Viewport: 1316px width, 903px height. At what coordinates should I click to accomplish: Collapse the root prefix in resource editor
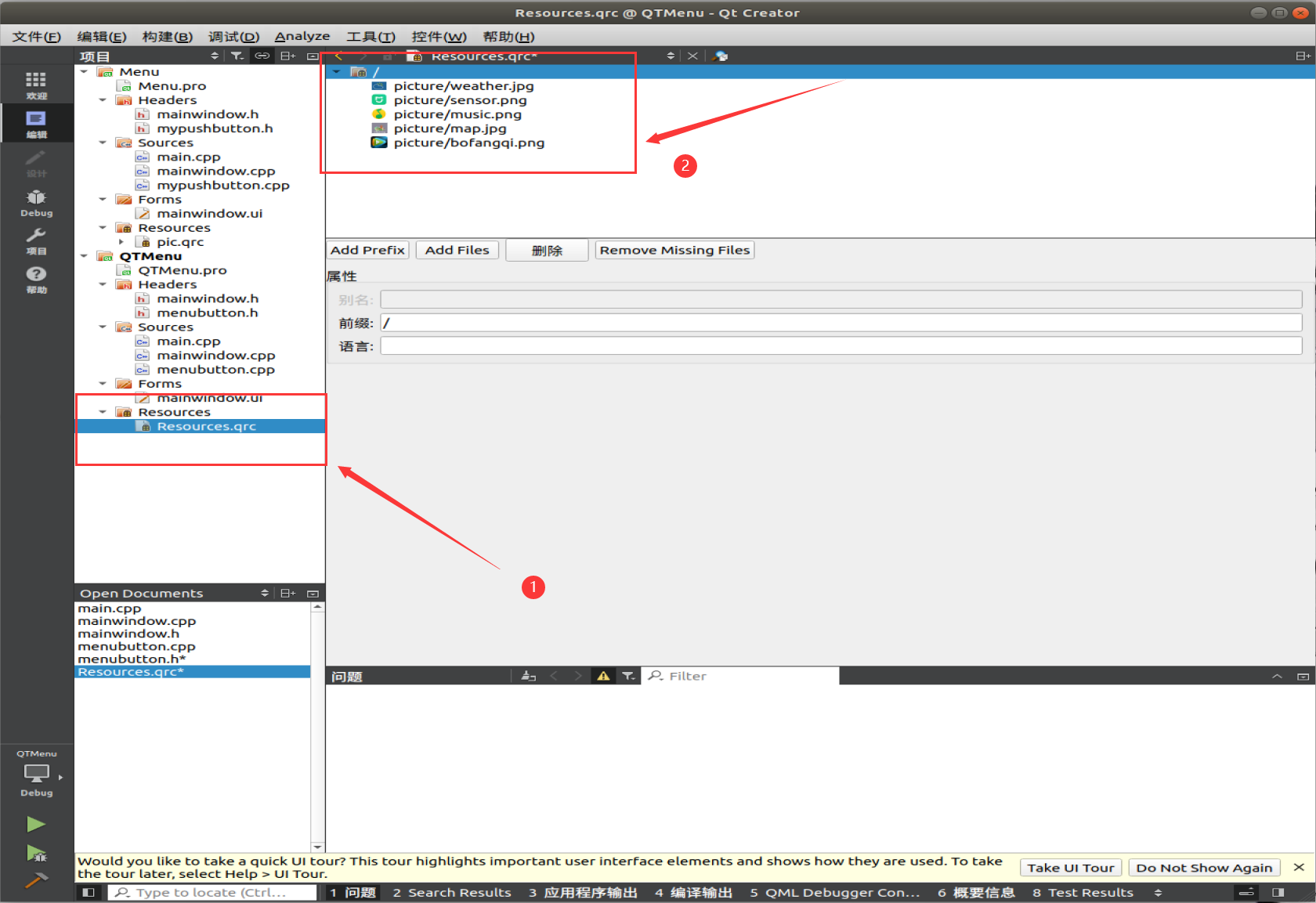[337, 71]
